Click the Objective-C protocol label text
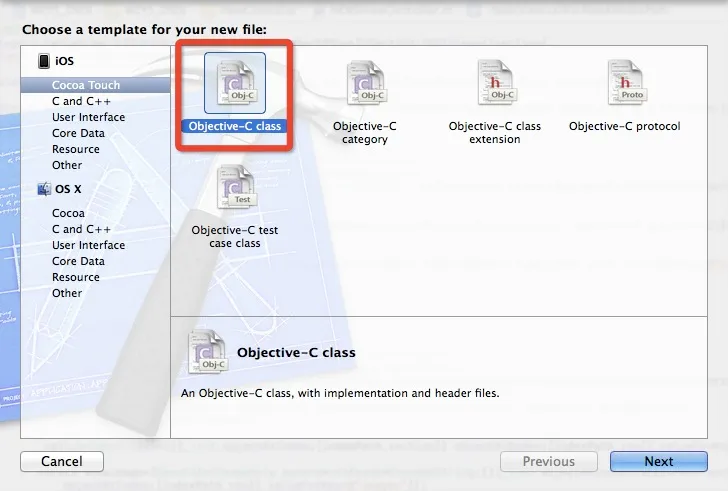Viewport: 728px width, 491px height. click(x=625, y=126)
